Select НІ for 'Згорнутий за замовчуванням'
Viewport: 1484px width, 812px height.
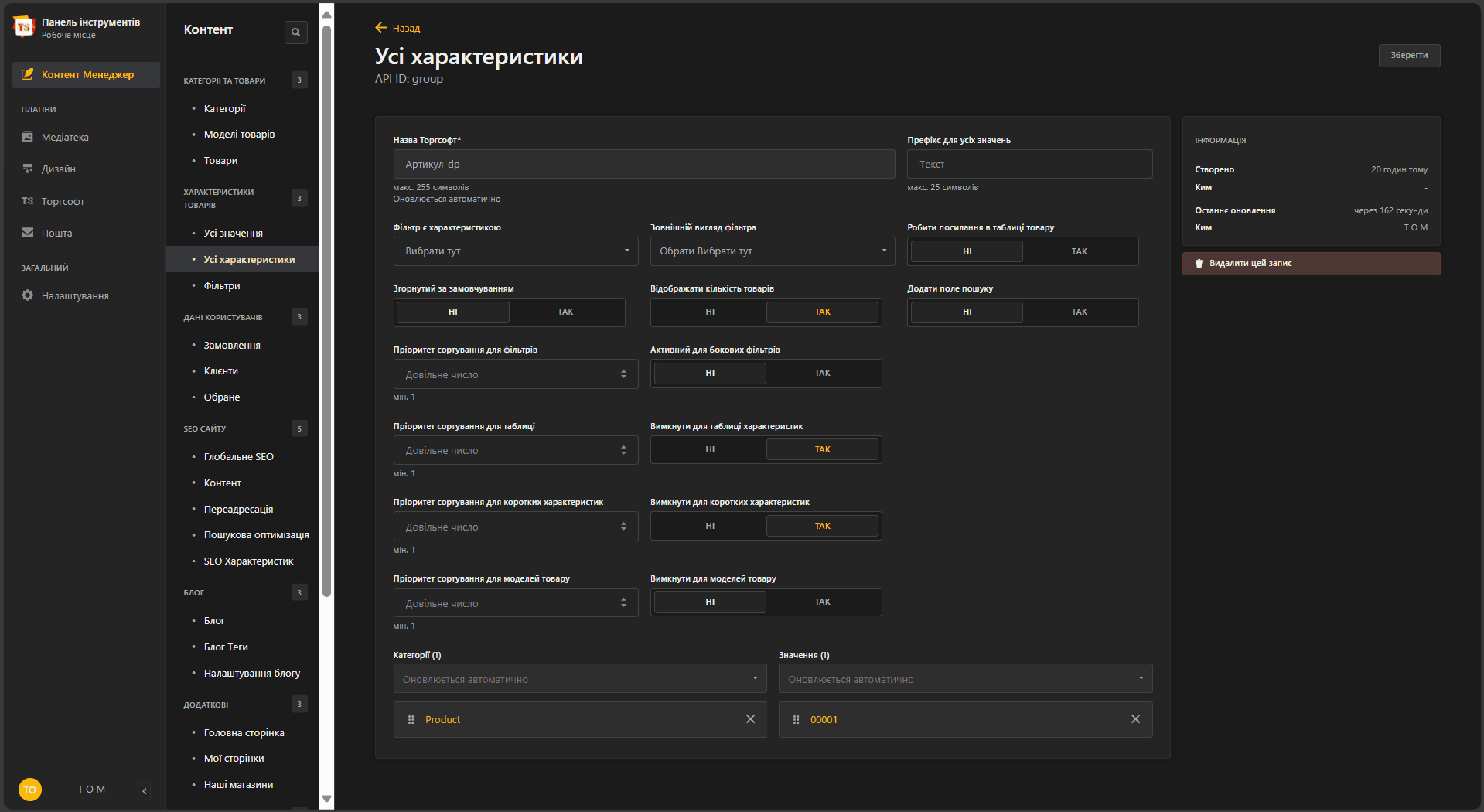click(453, 312)
